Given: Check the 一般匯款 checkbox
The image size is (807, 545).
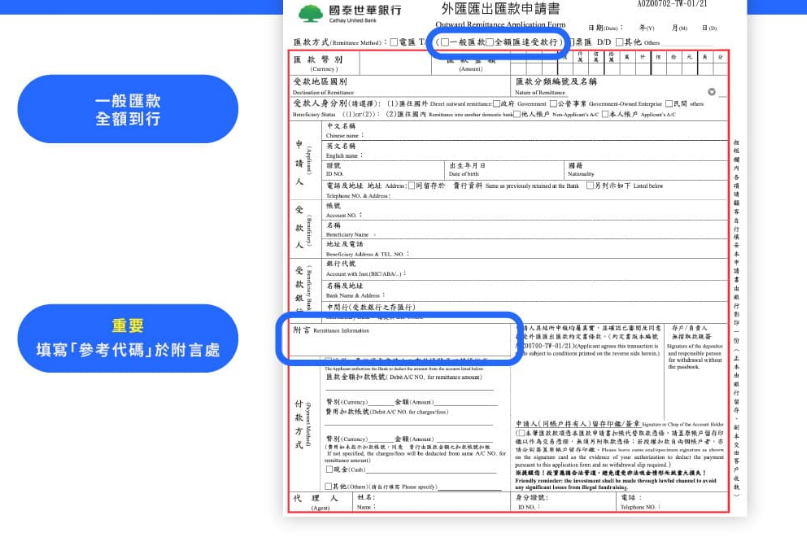Looking at the screenshot, I should [x=445, y=42].
